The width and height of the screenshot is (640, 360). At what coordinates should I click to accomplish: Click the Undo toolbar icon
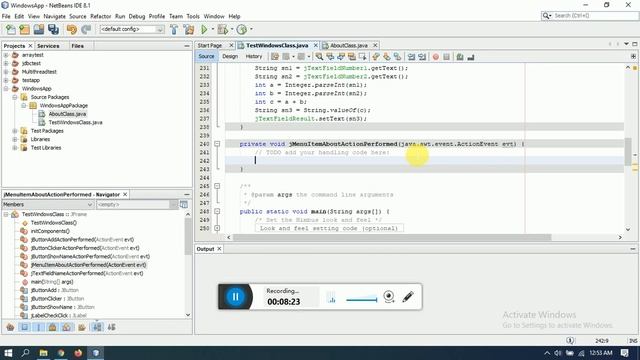tap(71, 29)
